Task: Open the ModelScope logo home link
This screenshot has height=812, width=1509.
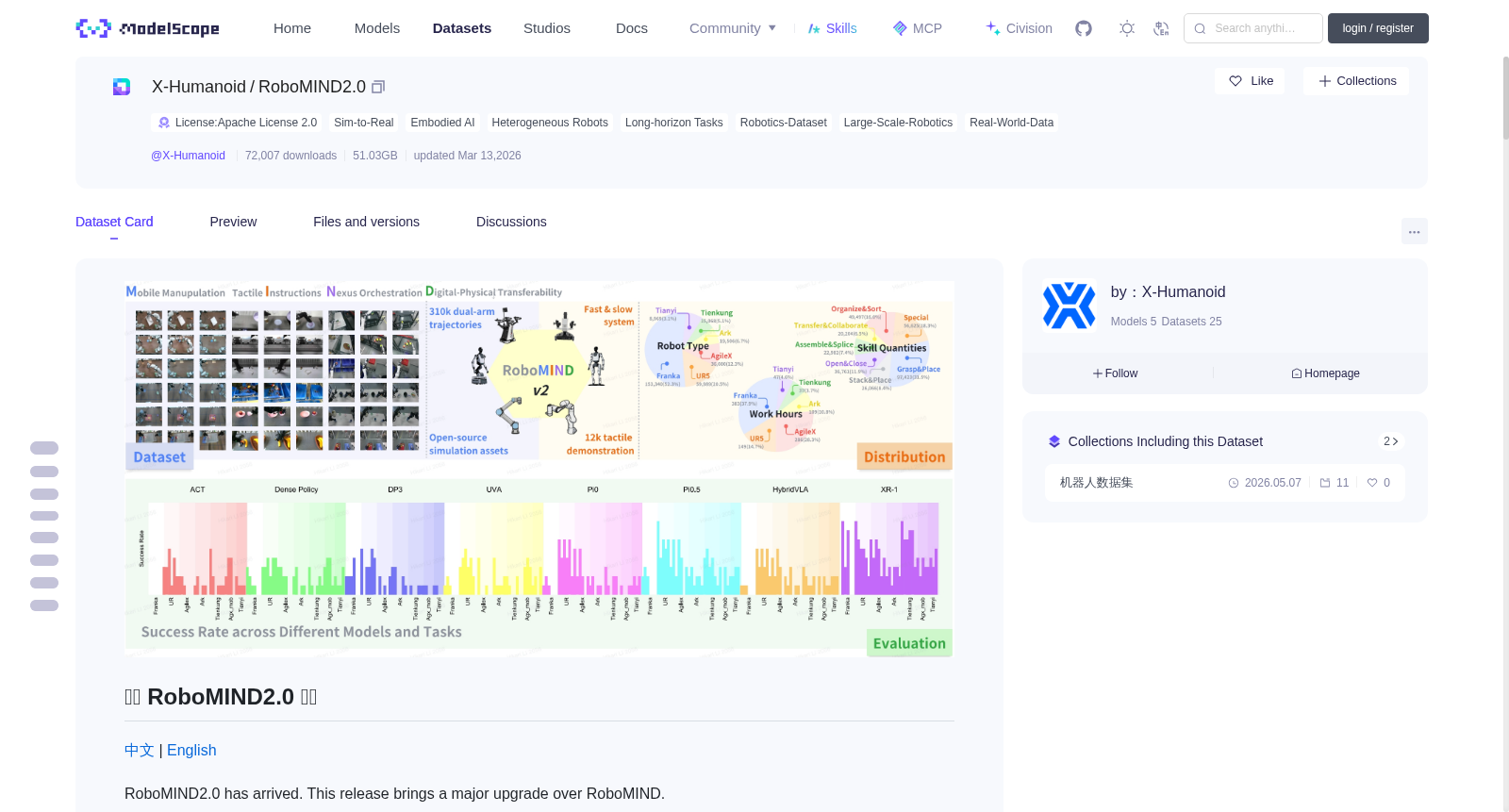Action: coord(148,28)
